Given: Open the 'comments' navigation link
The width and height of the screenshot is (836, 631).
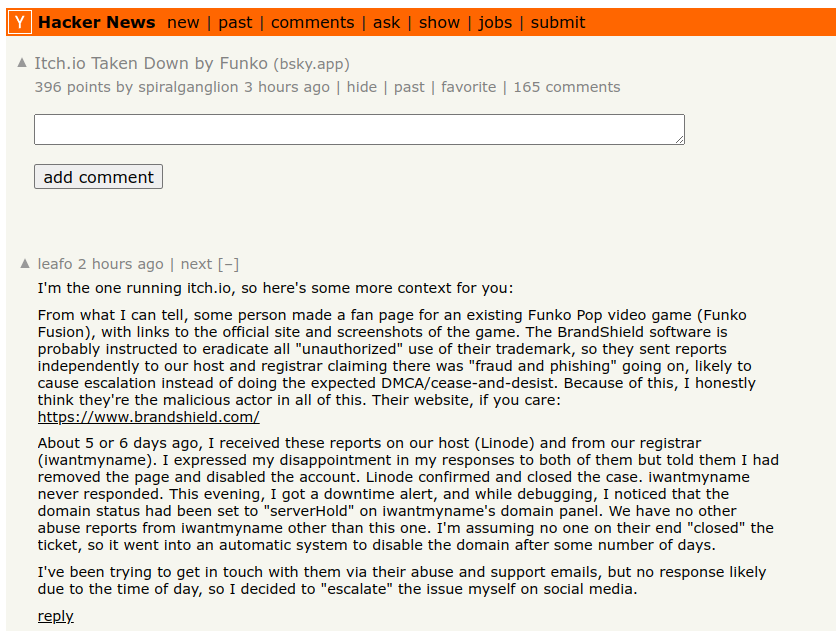Looking at the screenshot, I should coord(312,22).
